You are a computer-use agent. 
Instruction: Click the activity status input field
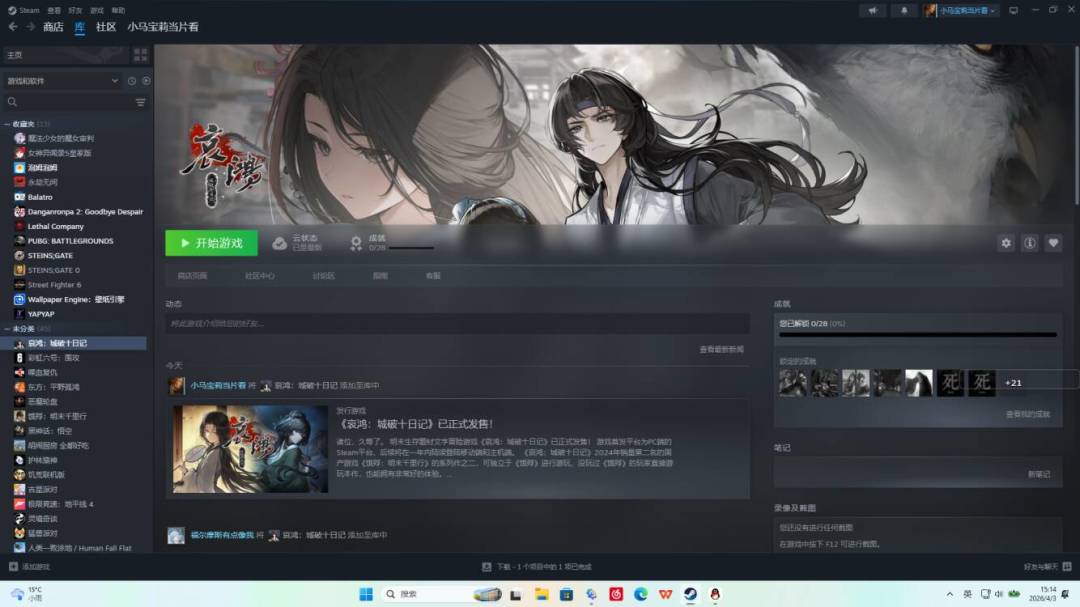coord(457,323)
